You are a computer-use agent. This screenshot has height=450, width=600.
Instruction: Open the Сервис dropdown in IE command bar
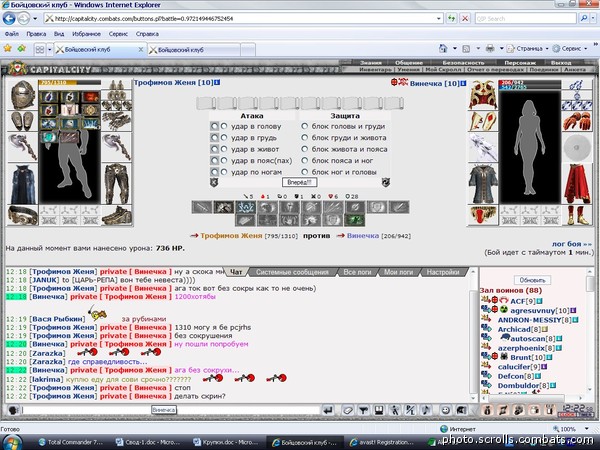pyautogui.click(x=586, y=49)
